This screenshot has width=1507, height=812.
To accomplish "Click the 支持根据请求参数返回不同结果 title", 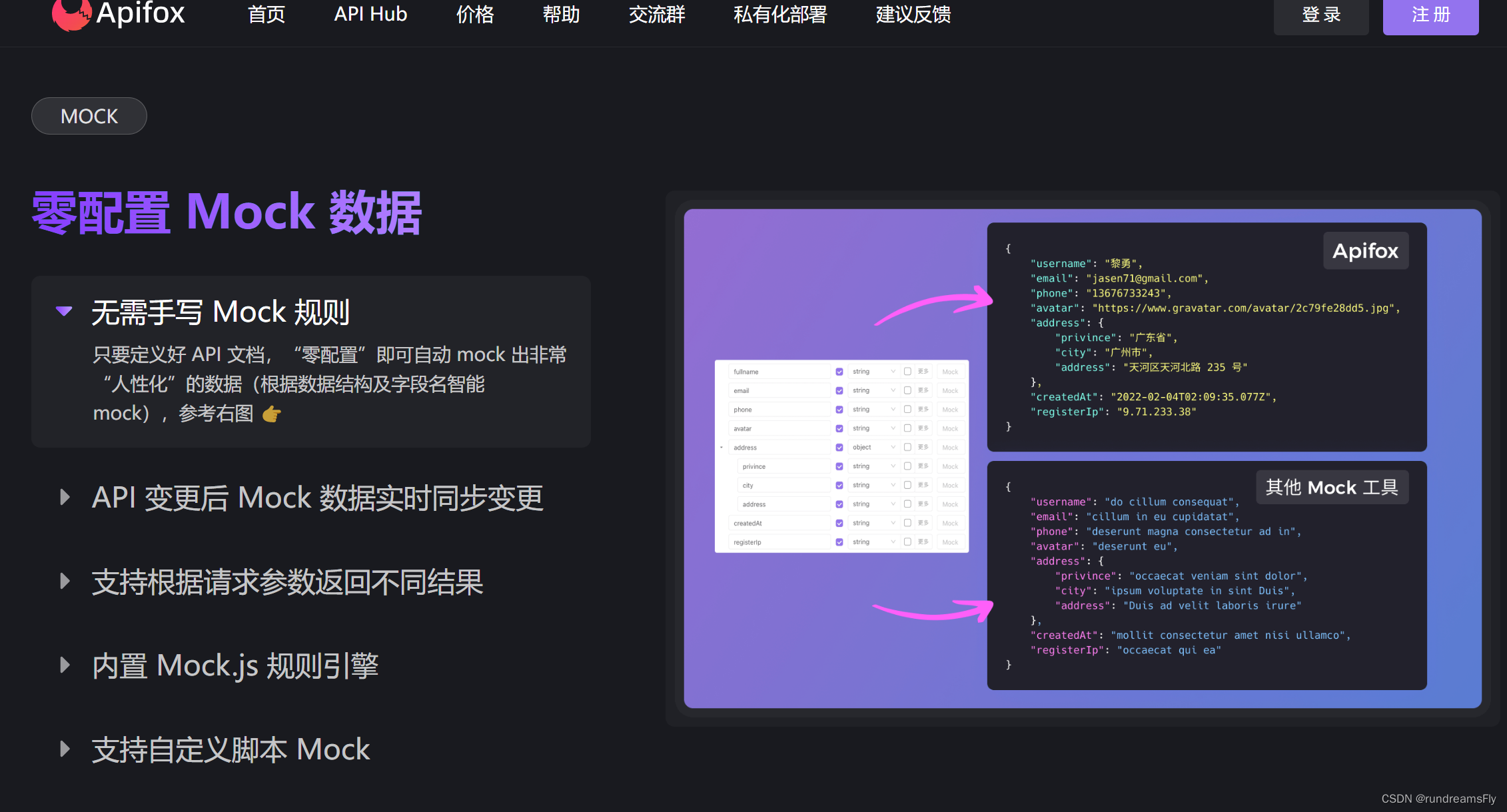I will coord(287,582).
